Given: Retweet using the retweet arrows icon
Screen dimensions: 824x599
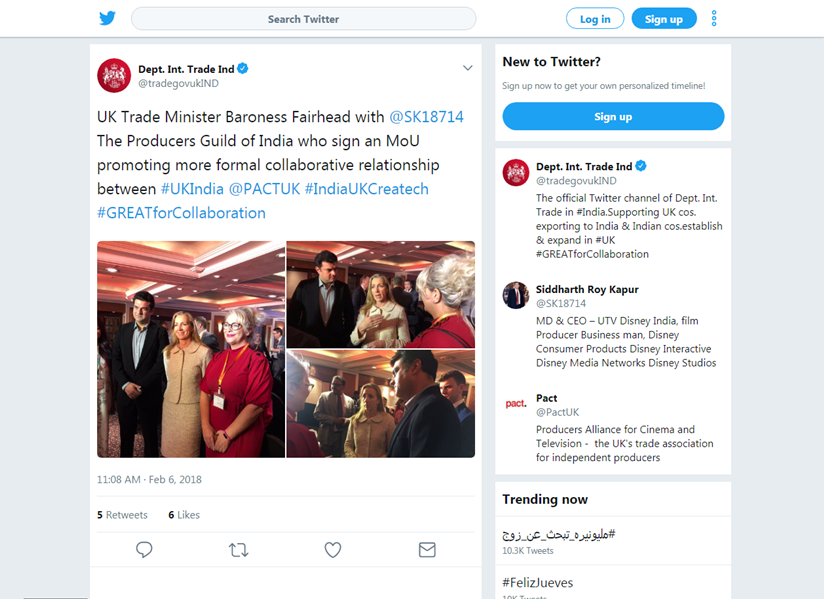Looking at the screenshot, I should coord(239,550).
